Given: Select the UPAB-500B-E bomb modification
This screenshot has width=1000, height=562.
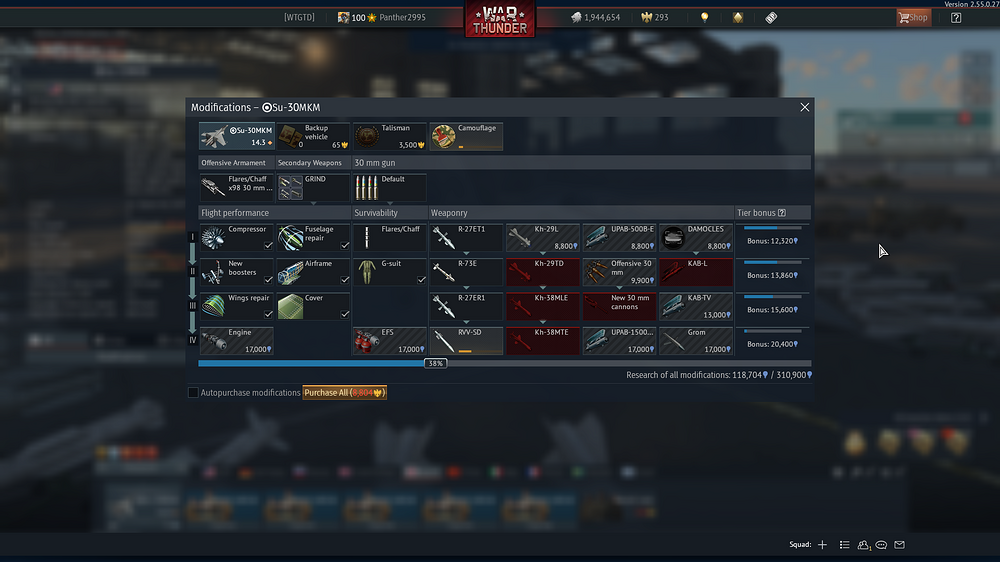Looking at the screenshot, I should tap(619, 237).
